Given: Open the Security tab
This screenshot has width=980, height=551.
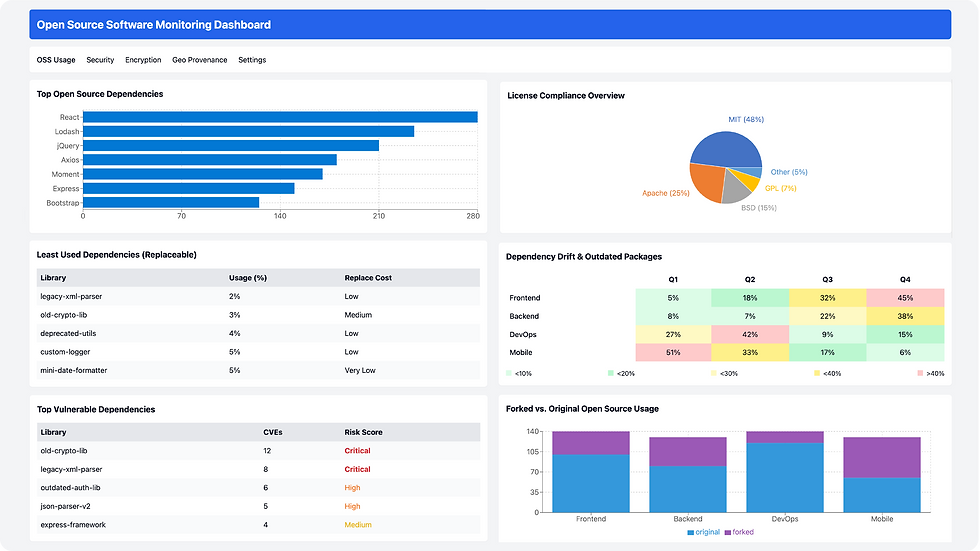Looking at the screenshot, I should [x=100, y=60].
